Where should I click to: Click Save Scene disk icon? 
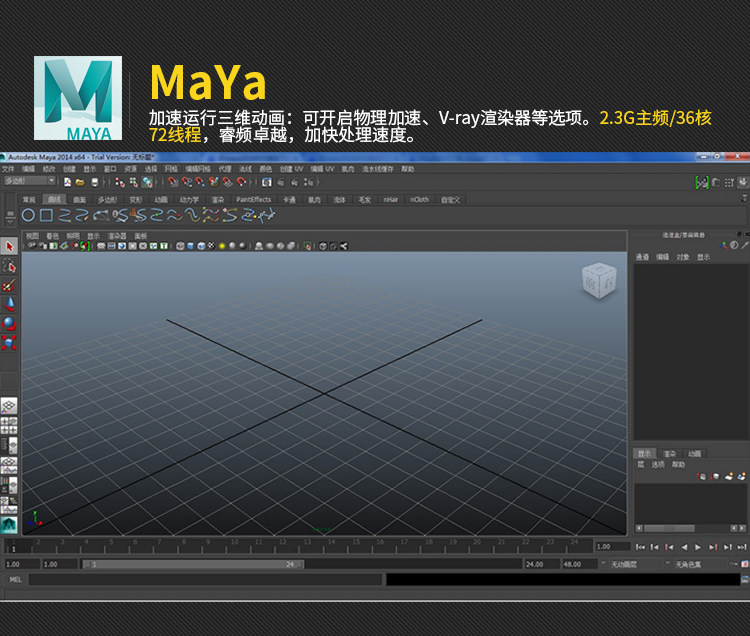[x=95, y=182]
